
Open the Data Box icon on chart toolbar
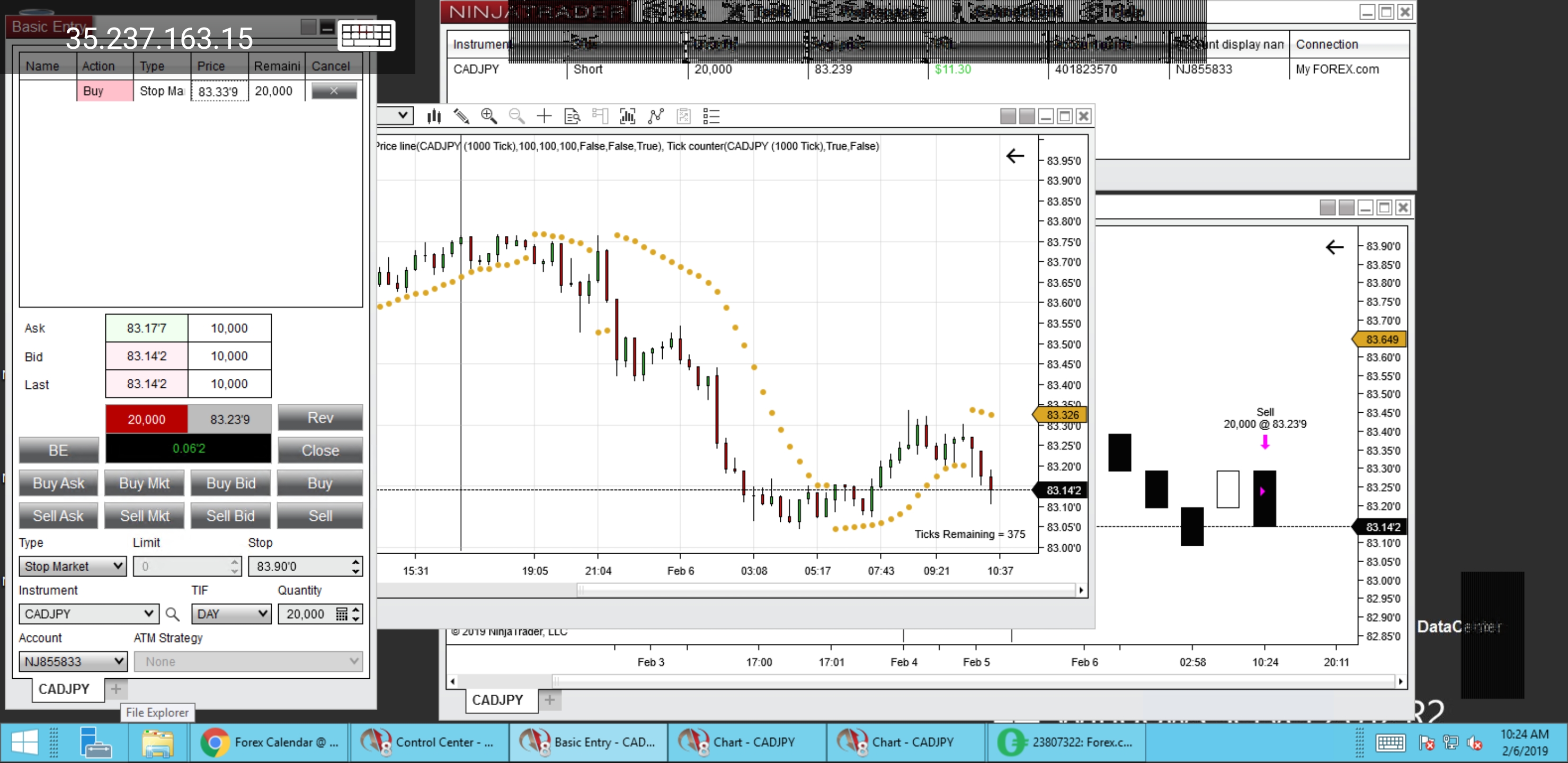click(572, 116)
